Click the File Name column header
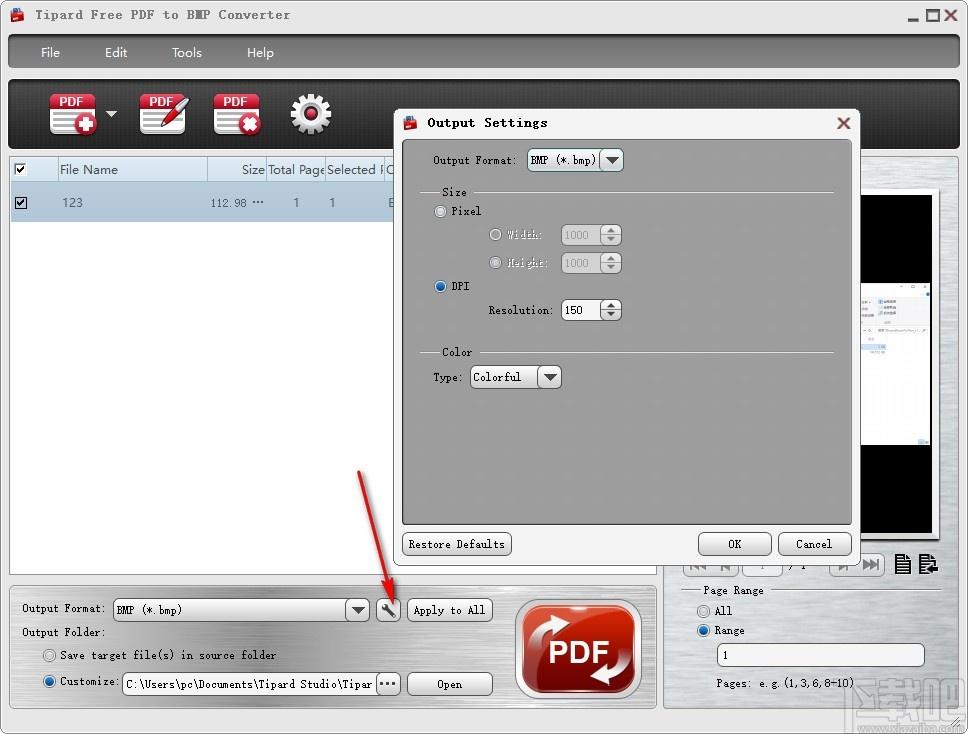Screen dimensions: 968x734 132,169
